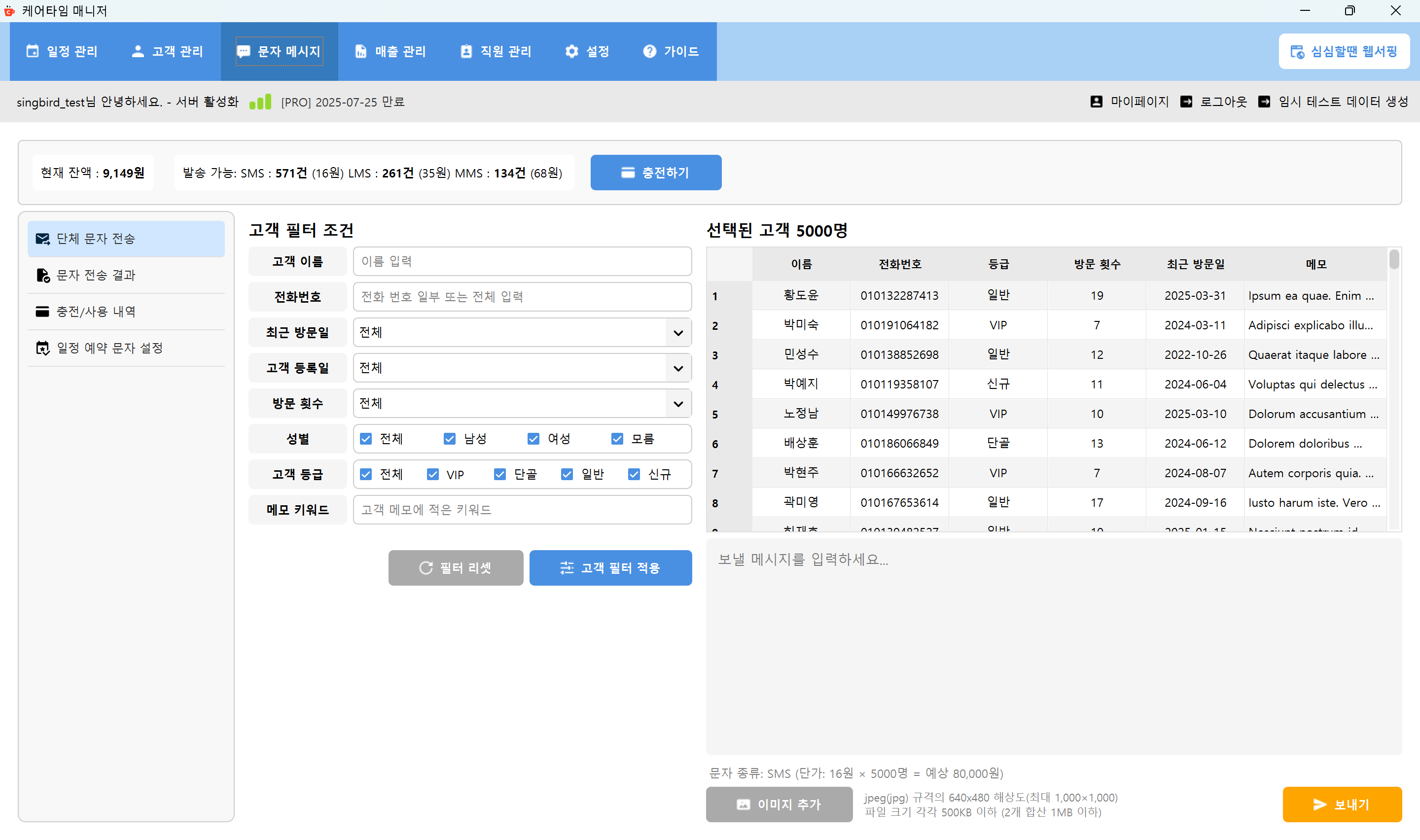1420x840 pixels.
Task: Select the 단체 문자 전송 envelope icon
Action: [42, 238]
